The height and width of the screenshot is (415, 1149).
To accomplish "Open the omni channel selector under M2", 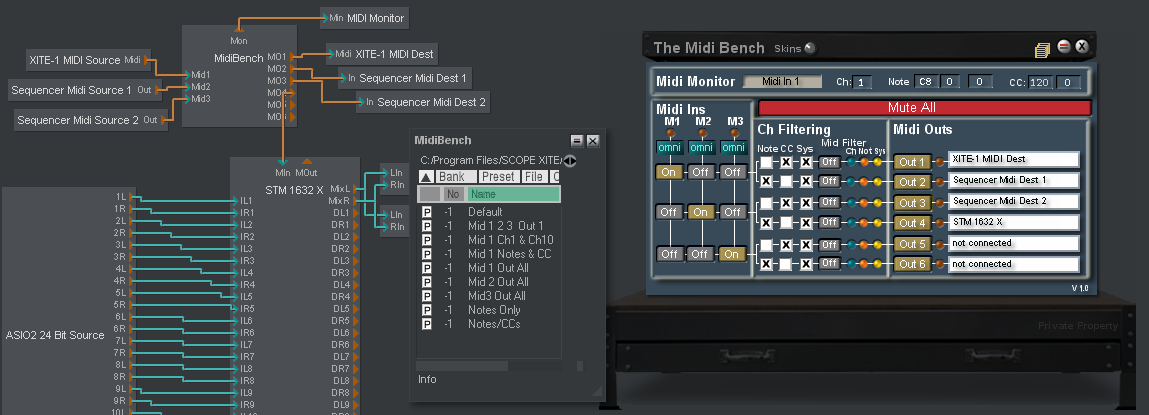I will point(702,147).
